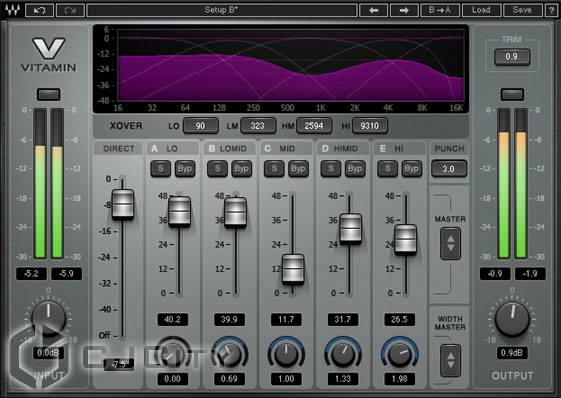561x398 pixels.
Task: Bypass the D HIMID band
Action: [x=355, y=169]
